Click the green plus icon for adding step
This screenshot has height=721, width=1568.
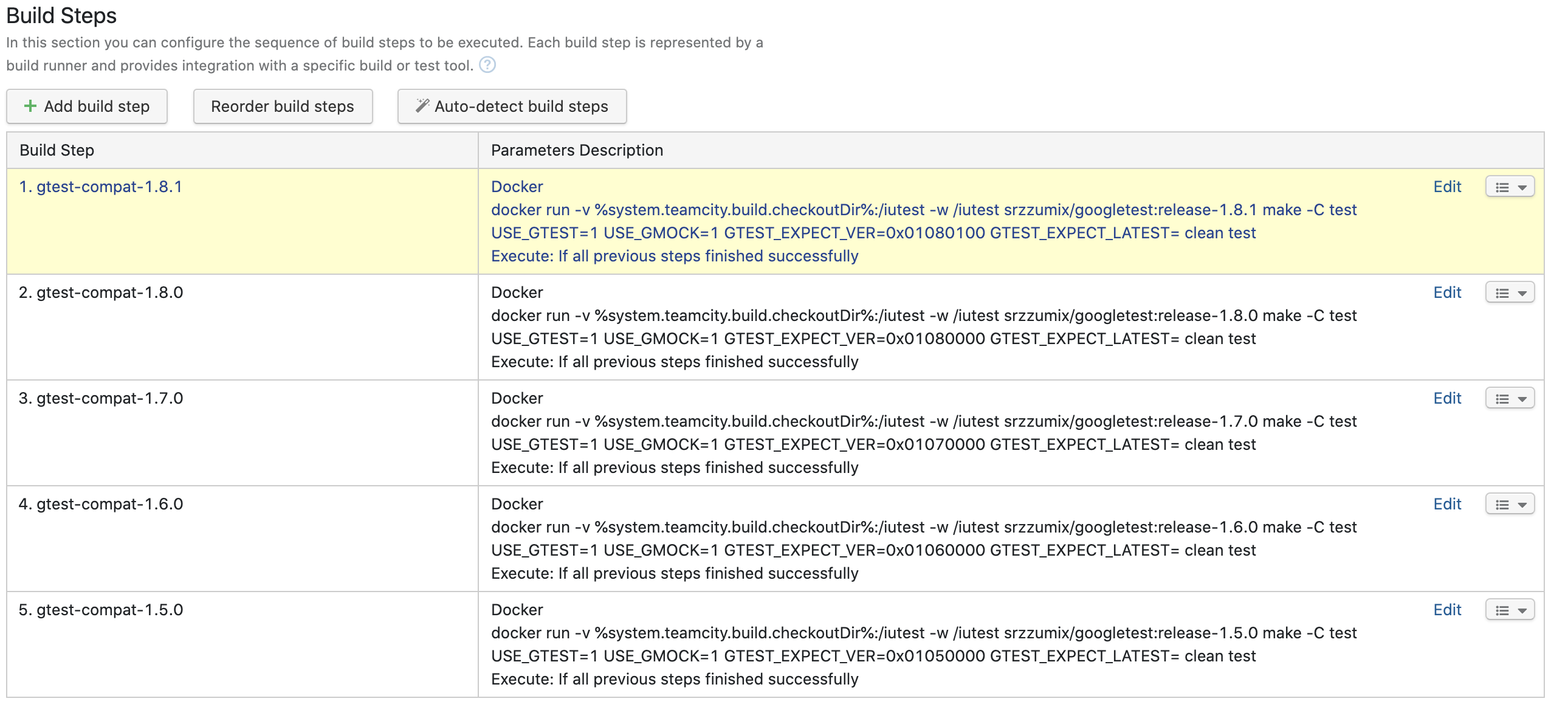[x=30, y=106]
